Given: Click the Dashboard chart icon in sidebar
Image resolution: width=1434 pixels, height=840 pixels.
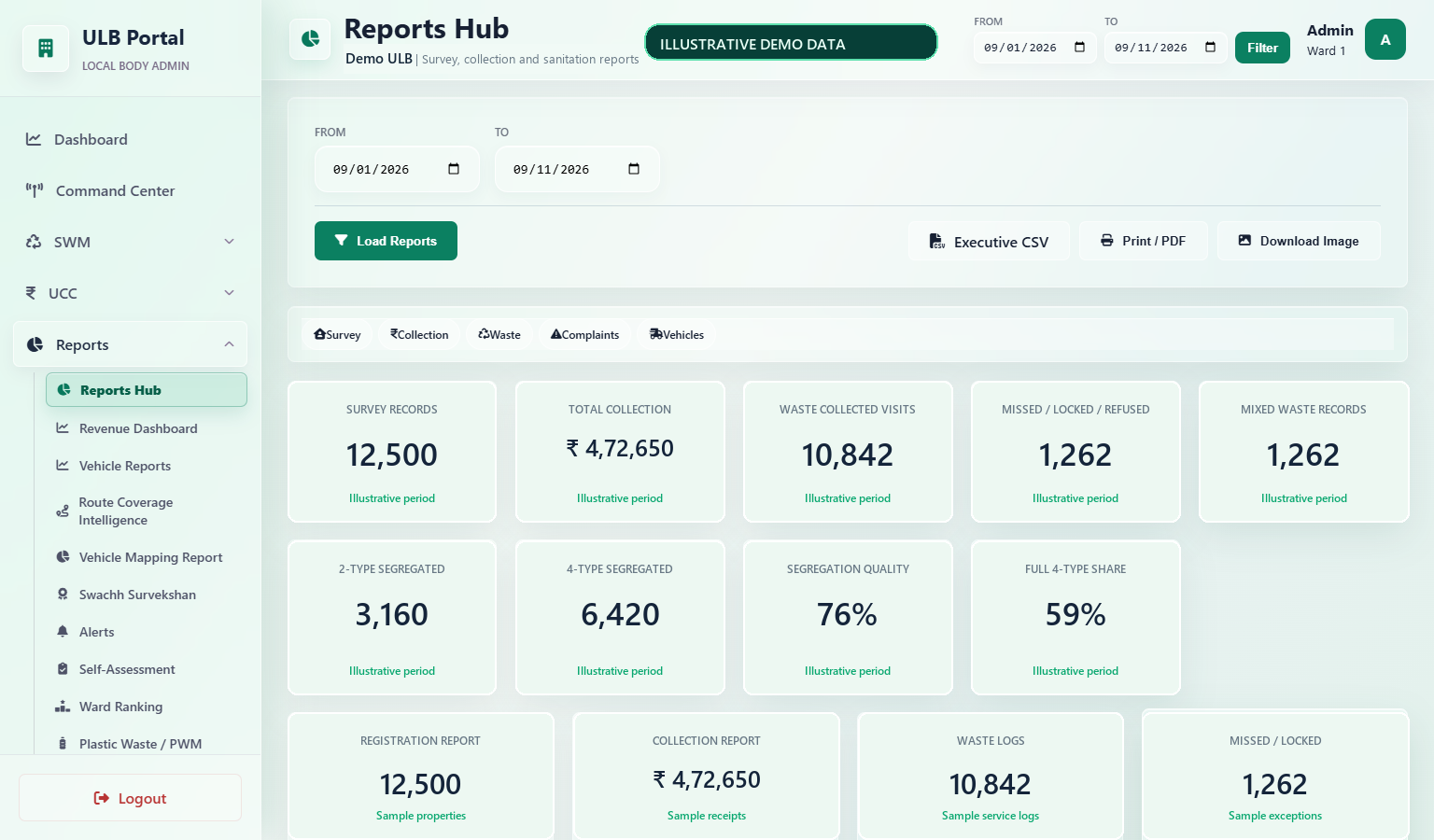Looking at the screenshot, I should 34,139.
